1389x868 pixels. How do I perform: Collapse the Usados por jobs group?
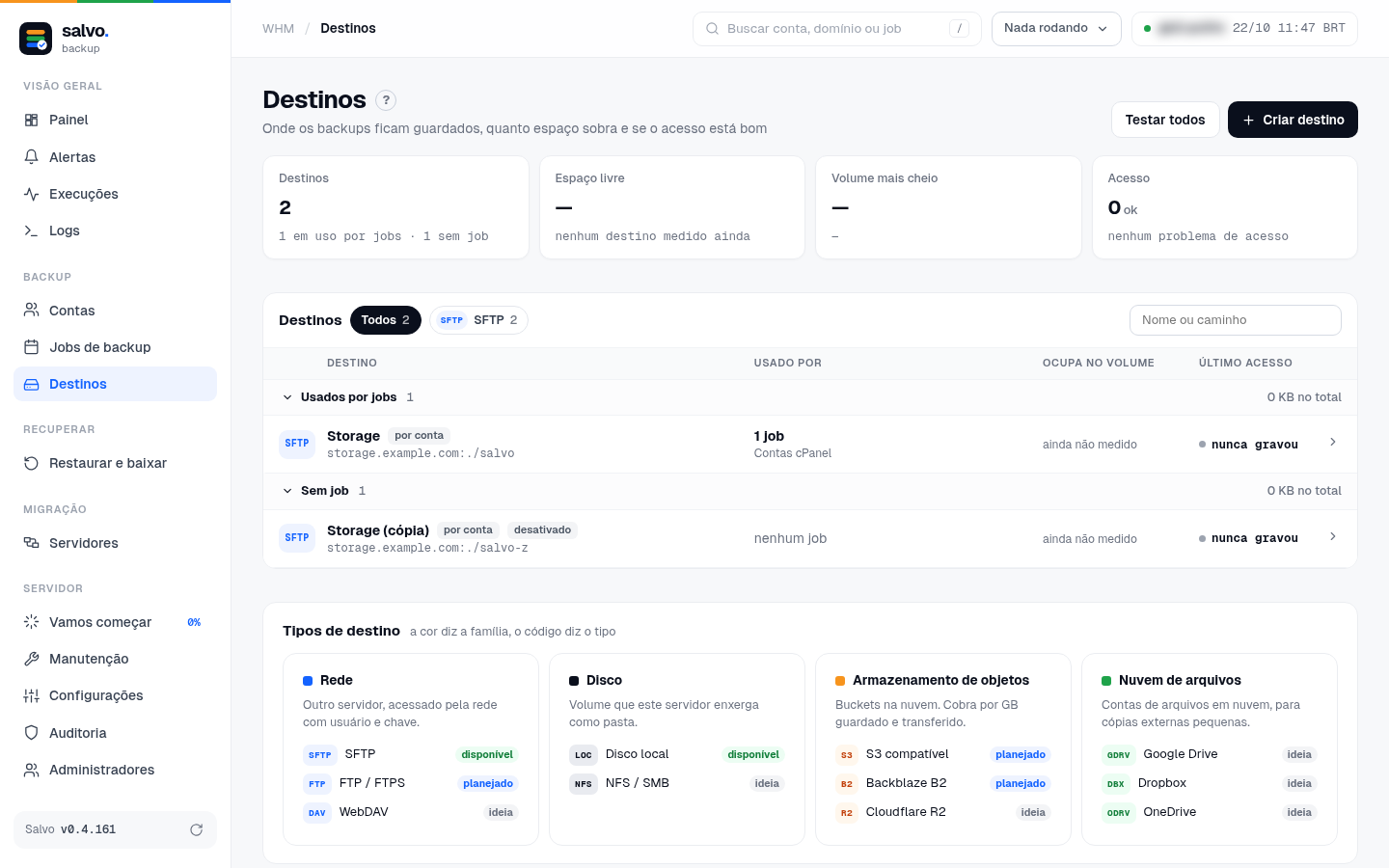tap(287, 397)
